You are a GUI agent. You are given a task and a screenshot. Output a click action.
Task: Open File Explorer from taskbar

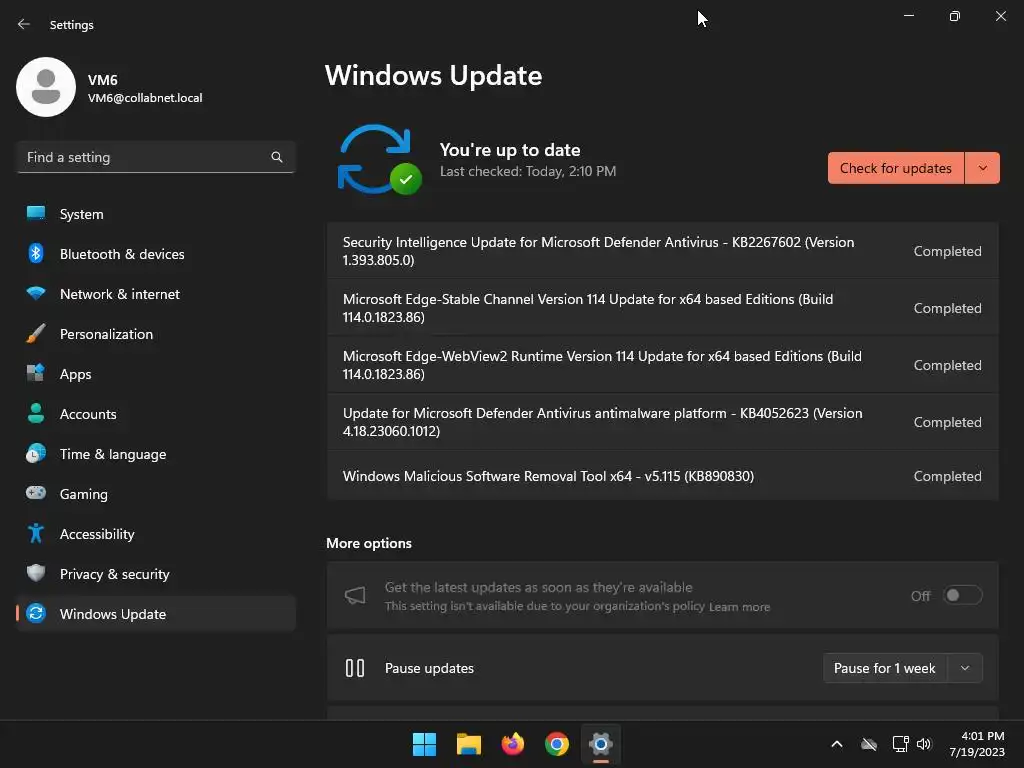468,744
